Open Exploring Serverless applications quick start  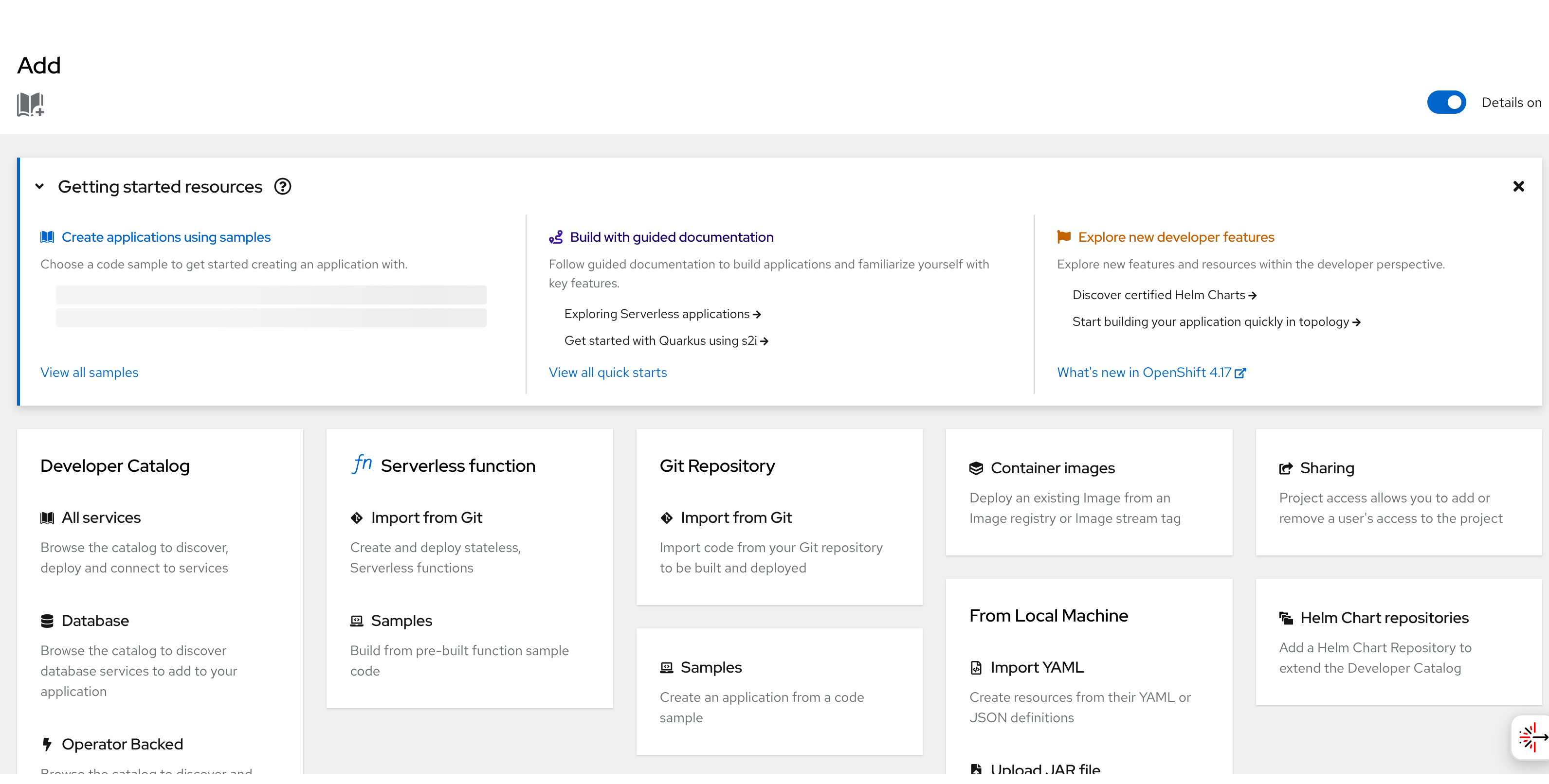(662, 314)
